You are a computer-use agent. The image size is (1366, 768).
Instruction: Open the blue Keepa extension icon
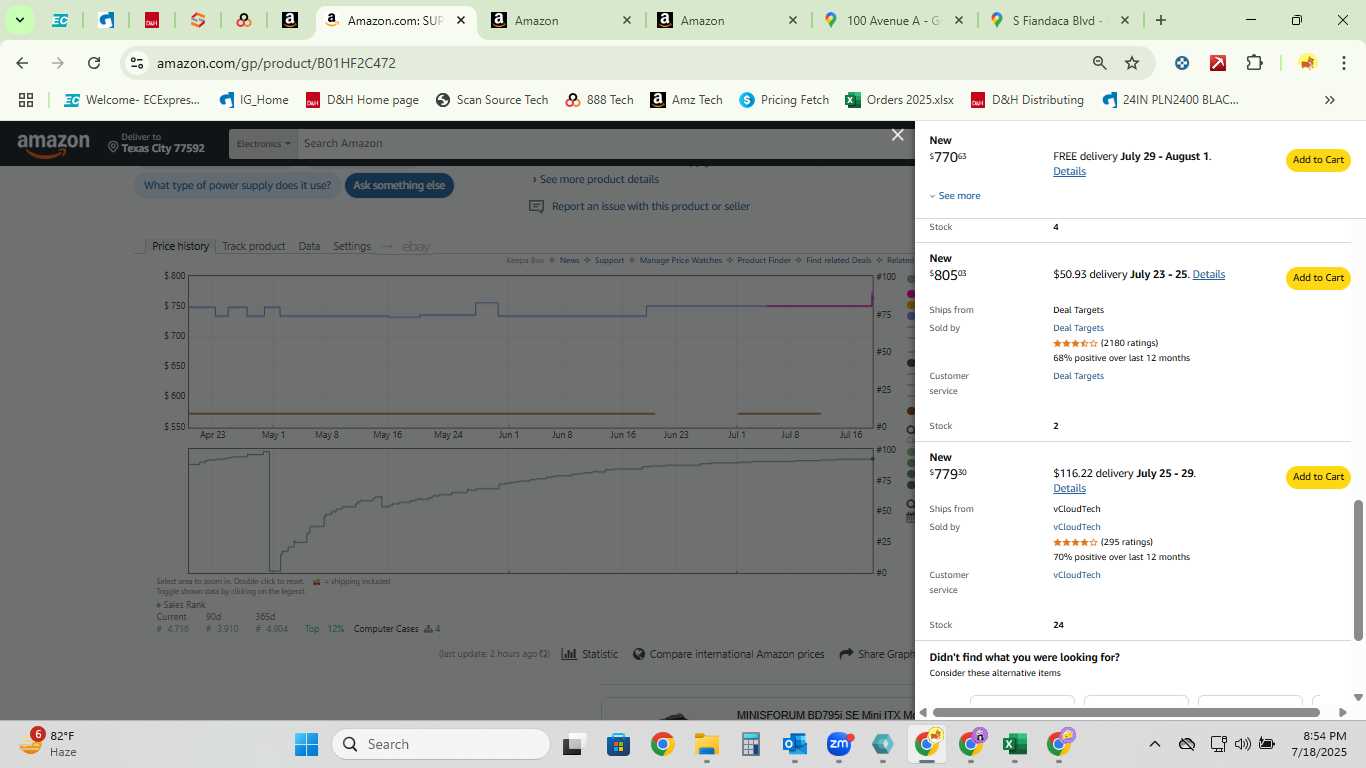pyautogui.click(x=1182, y=63)
